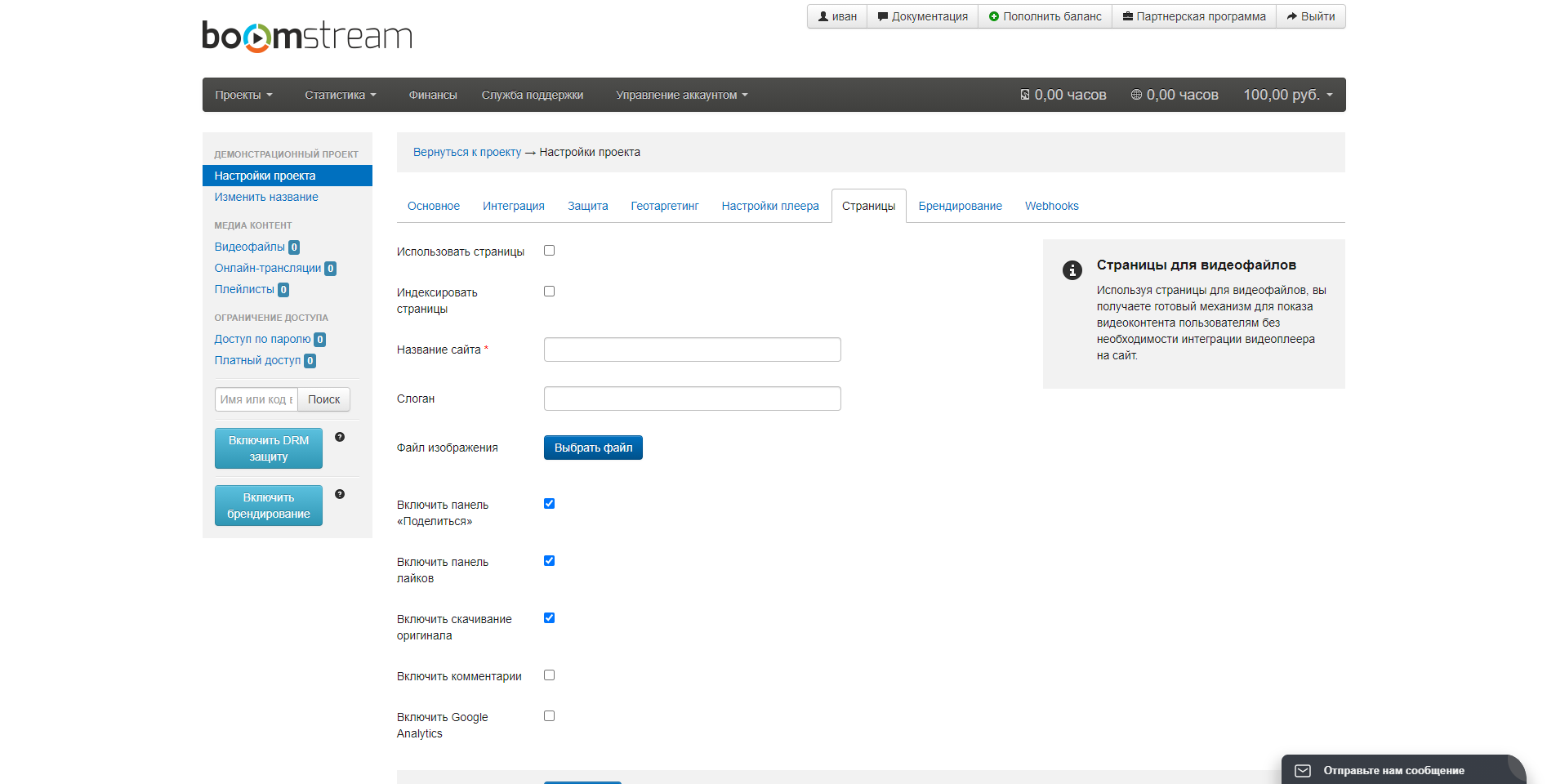The image size is (1547, 784).
Task: Click Включить брендирование button
Action: pyautogui.click(x=269, y=506)
